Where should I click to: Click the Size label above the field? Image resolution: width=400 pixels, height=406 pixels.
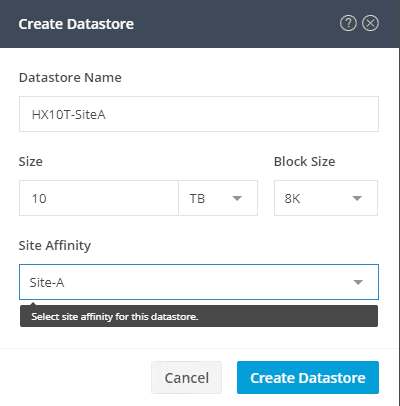31,161
